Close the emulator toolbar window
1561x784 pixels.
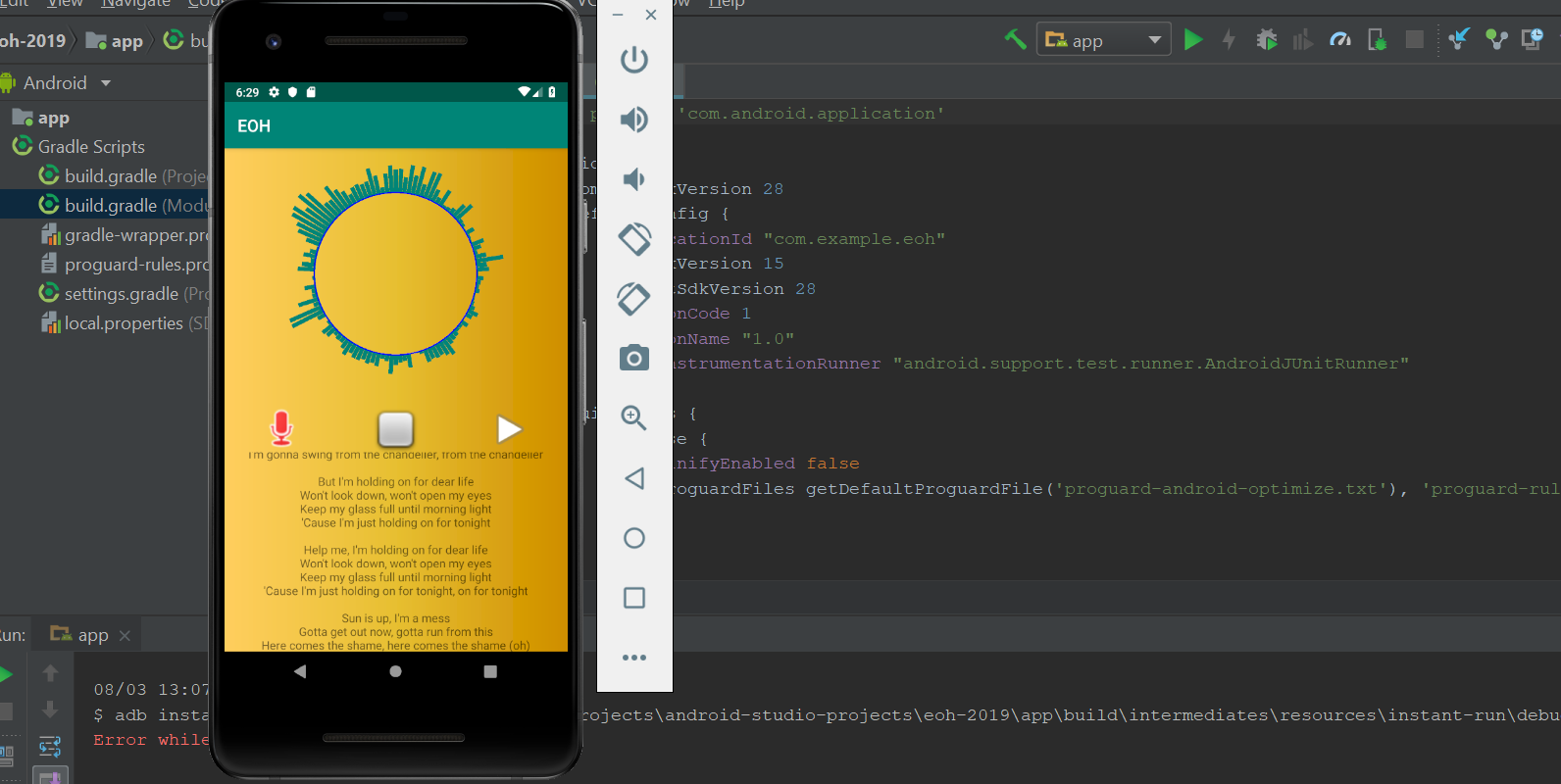651,15
